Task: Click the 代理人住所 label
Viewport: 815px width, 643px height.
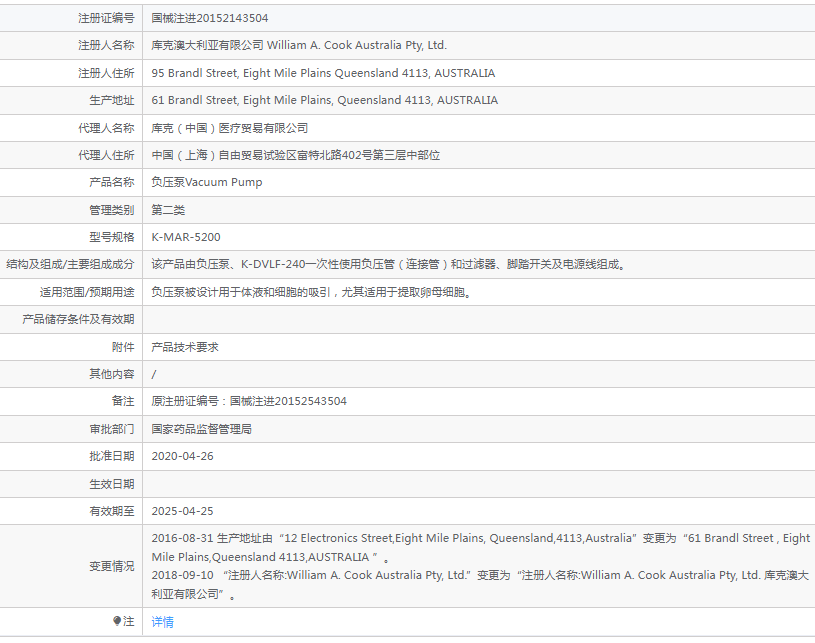Action: click(x=106, y=155)
